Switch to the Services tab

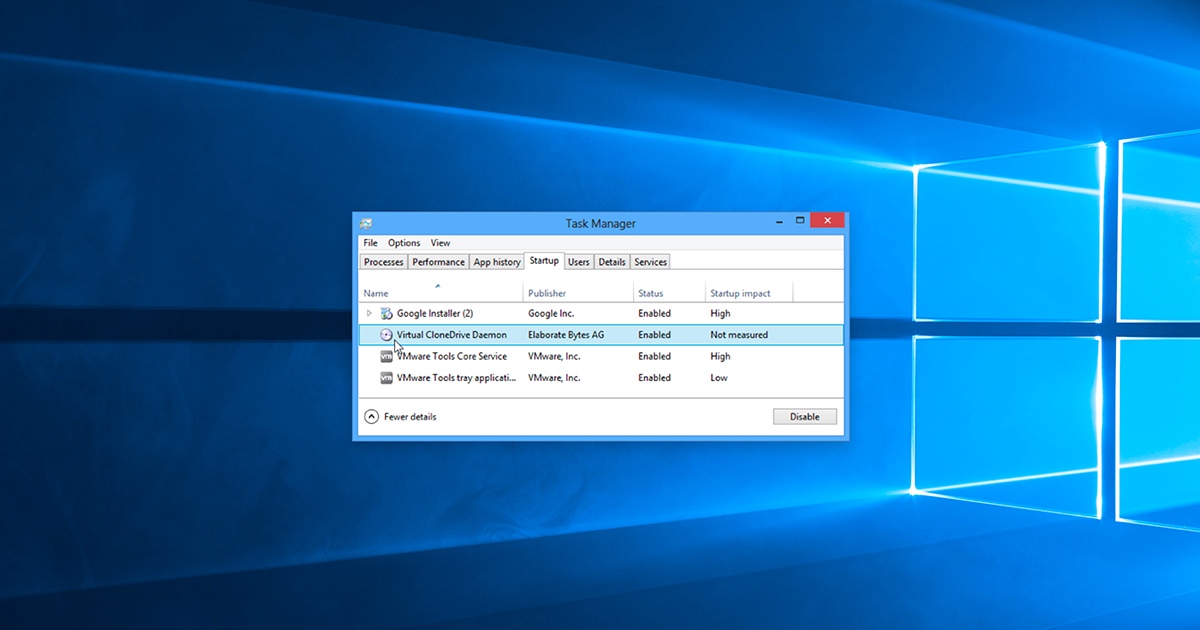(650, 262)
